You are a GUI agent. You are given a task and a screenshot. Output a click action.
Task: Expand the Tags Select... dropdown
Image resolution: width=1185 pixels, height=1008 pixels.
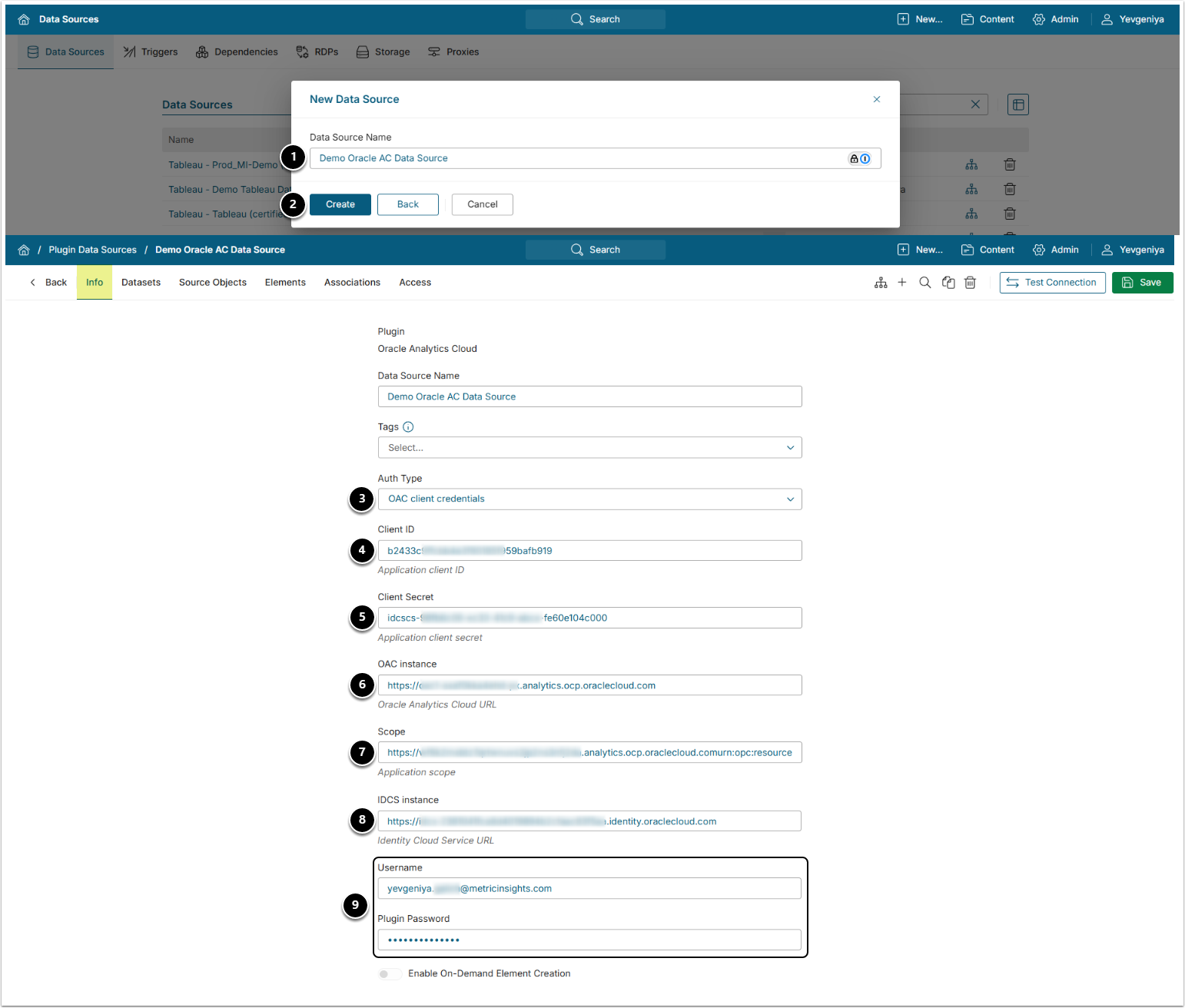589,448
